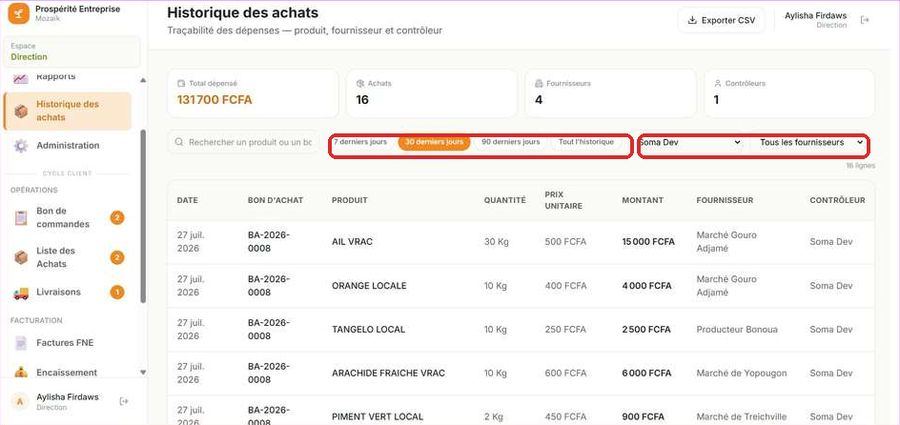Click the Liste des Achats box icon

pos(21,257)
